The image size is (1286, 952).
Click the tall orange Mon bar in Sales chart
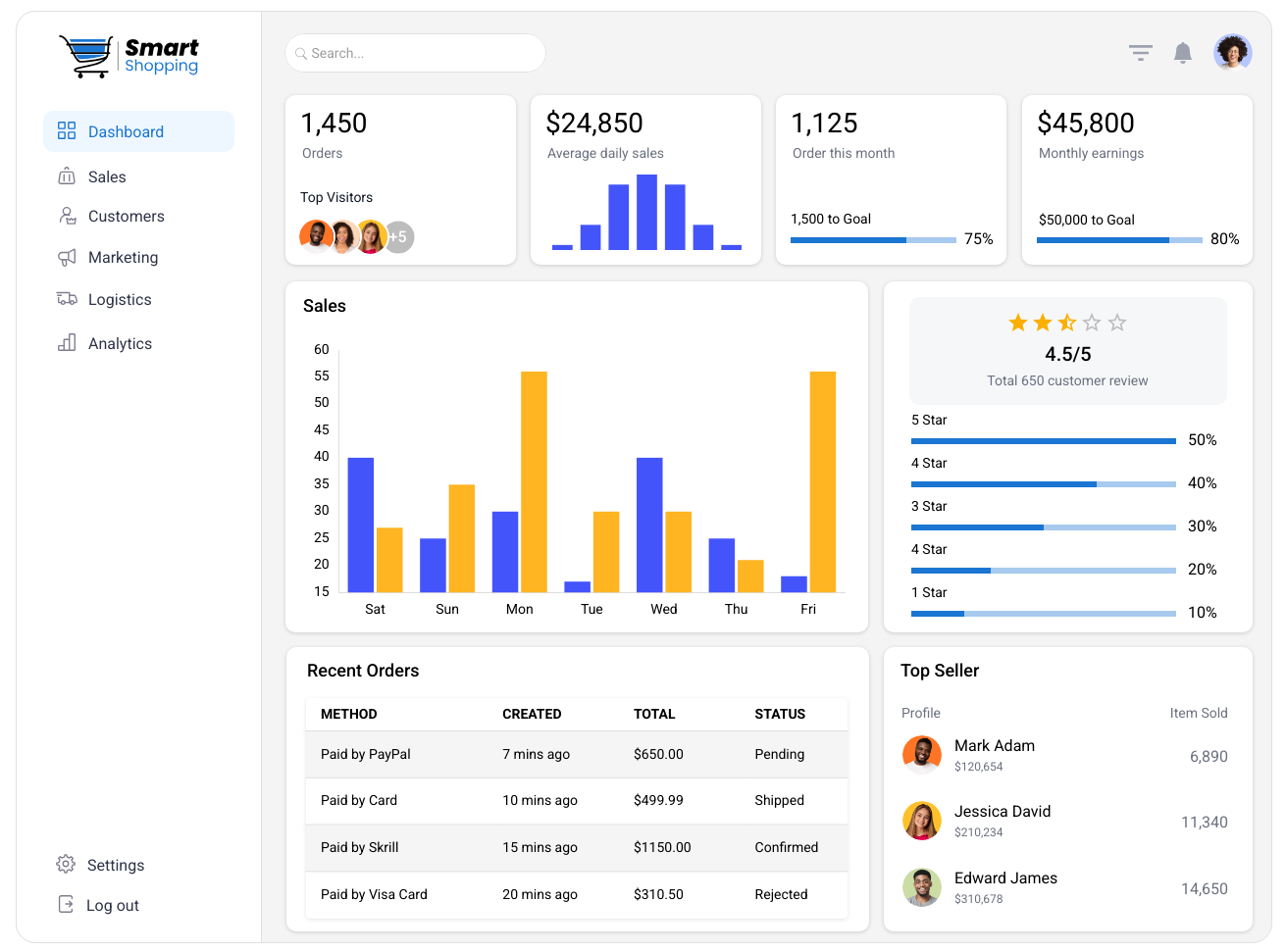tap(534, 481)
